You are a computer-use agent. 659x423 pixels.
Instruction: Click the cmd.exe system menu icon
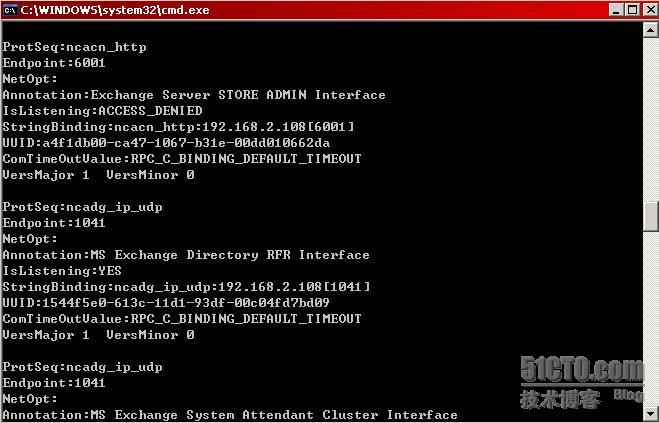(x=10, y=10)
